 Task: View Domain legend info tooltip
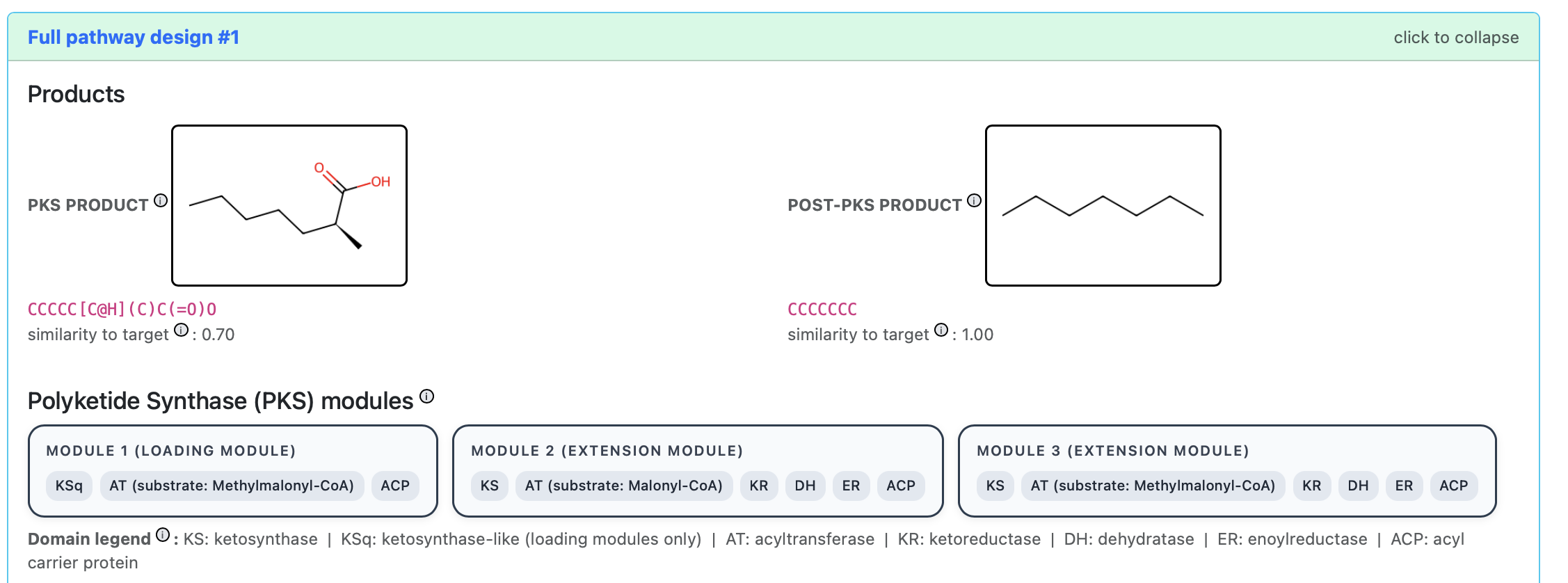point(162,534)
